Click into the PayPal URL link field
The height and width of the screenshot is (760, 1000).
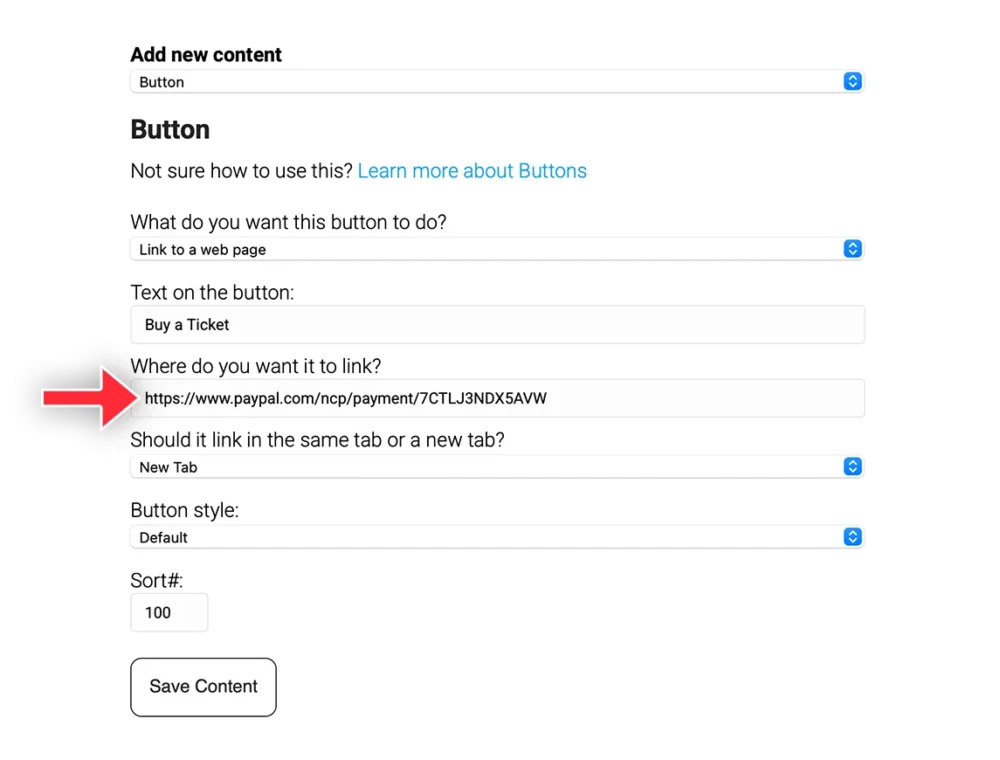click(497, 398)
